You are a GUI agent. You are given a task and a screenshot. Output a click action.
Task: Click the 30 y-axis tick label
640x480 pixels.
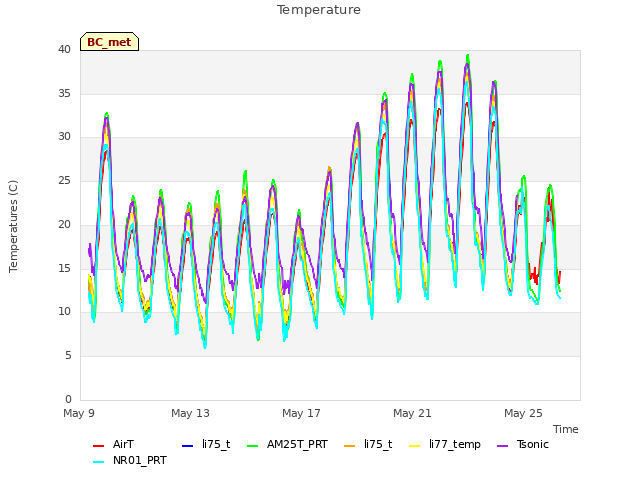[x=64, y=137]
